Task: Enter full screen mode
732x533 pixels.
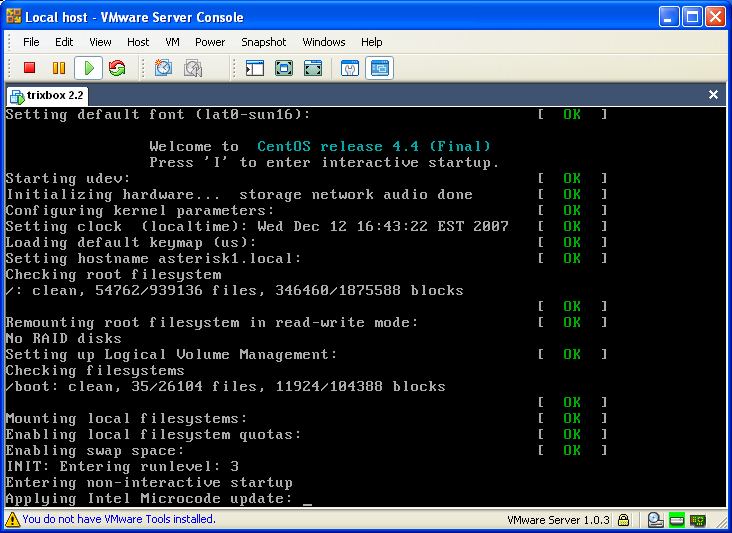Action: [284, 68]
